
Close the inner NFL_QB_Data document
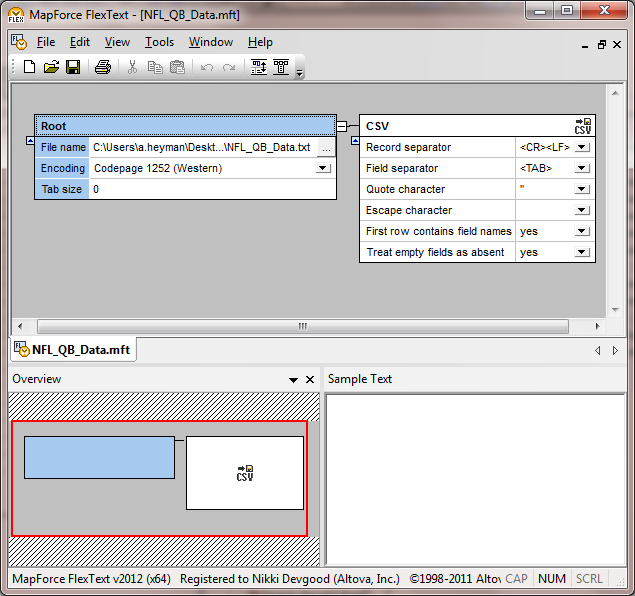(x=617, y=45)
